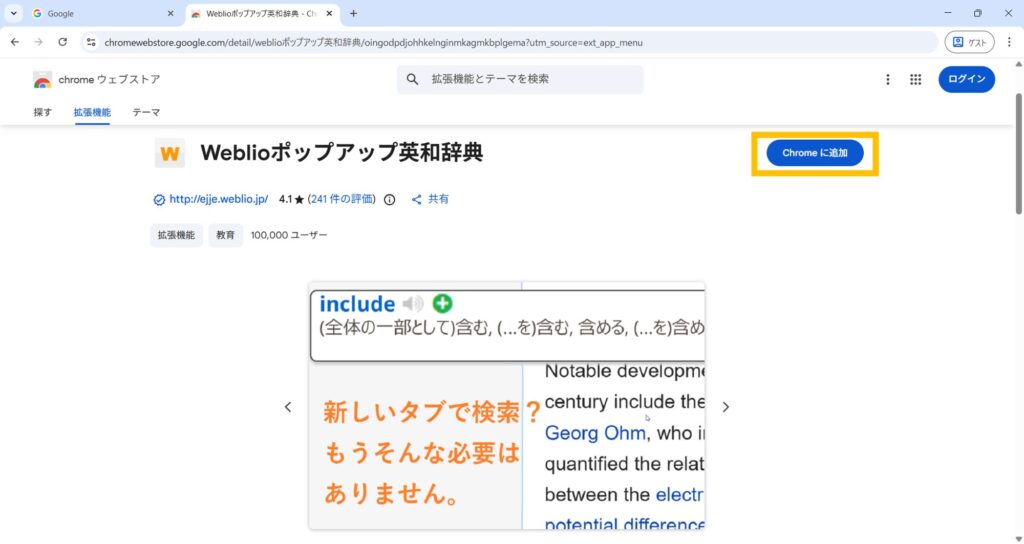Click the Chrome web store rainbow logo
1024x544 pixels.
coord(42,80)
